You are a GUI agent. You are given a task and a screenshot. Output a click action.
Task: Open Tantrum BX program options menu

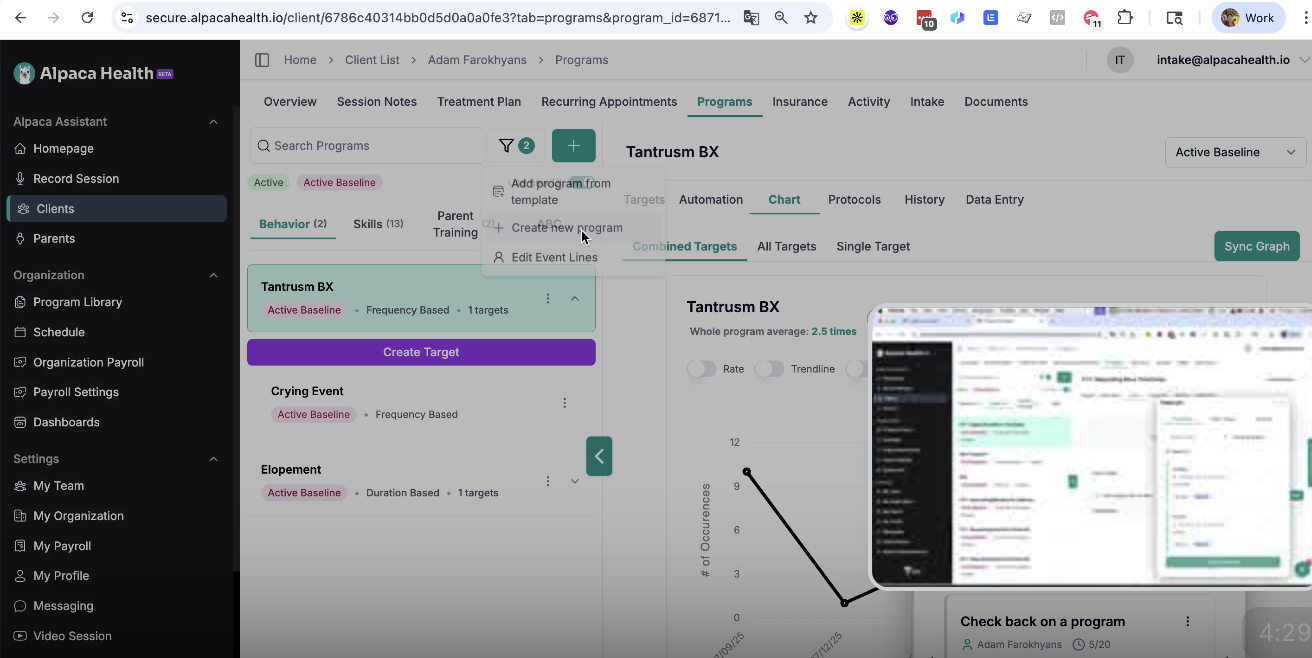point(548,298)
